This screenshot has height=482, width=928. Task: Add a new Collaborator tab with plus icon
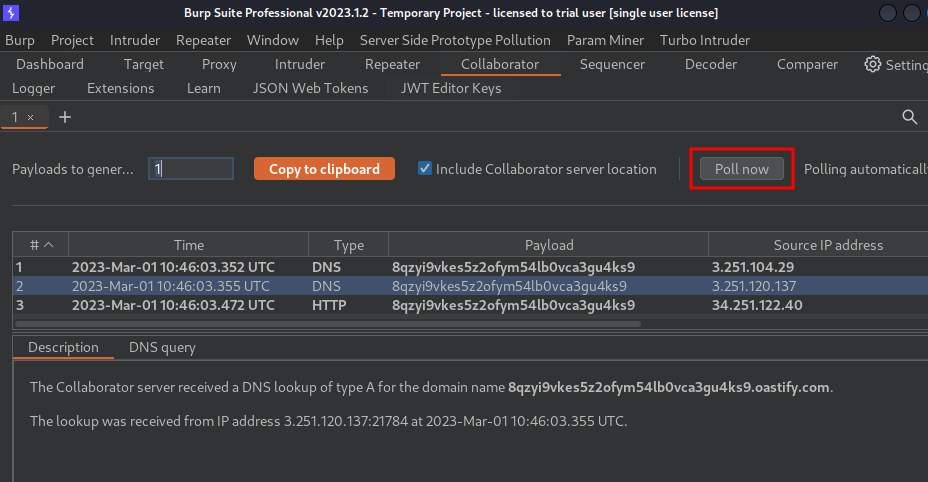pos(65,117)
